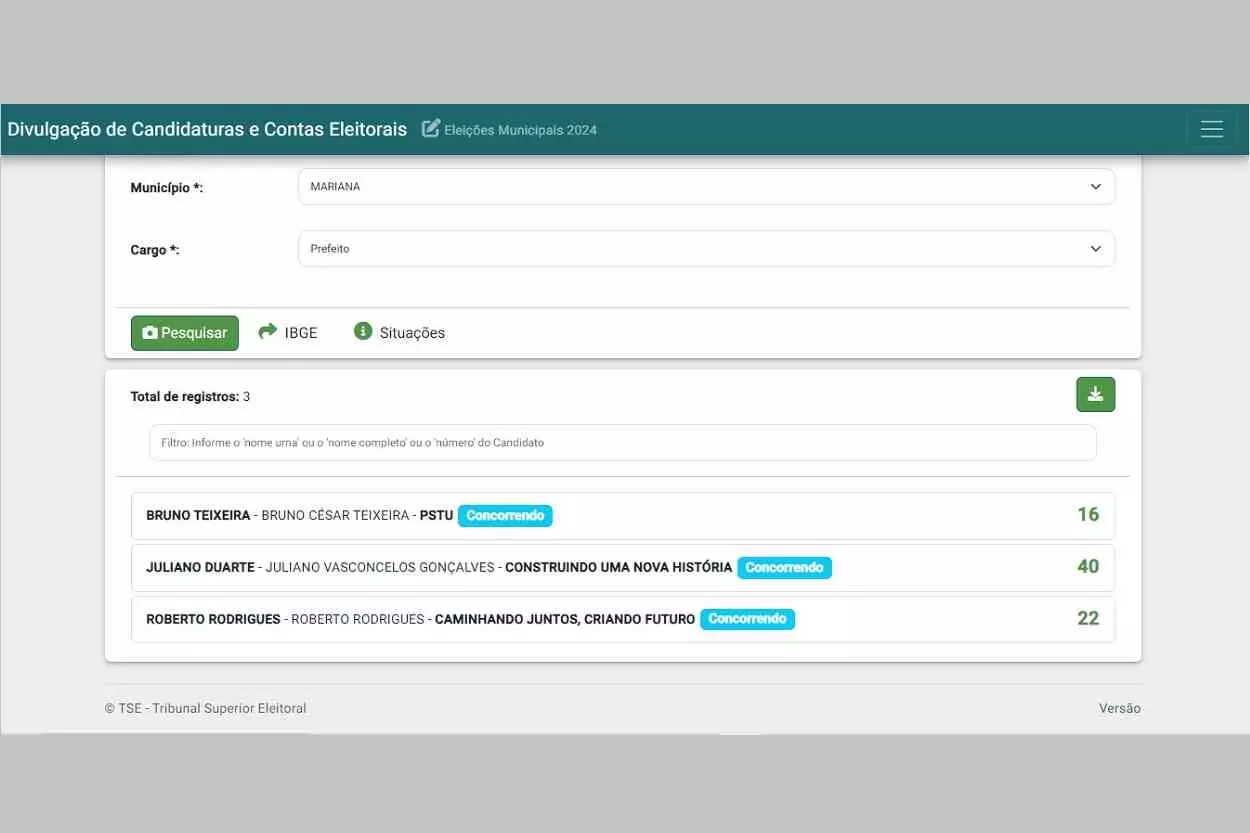
Task: Open the Cargo dropdown showing Prefeito
Action: 706,249
